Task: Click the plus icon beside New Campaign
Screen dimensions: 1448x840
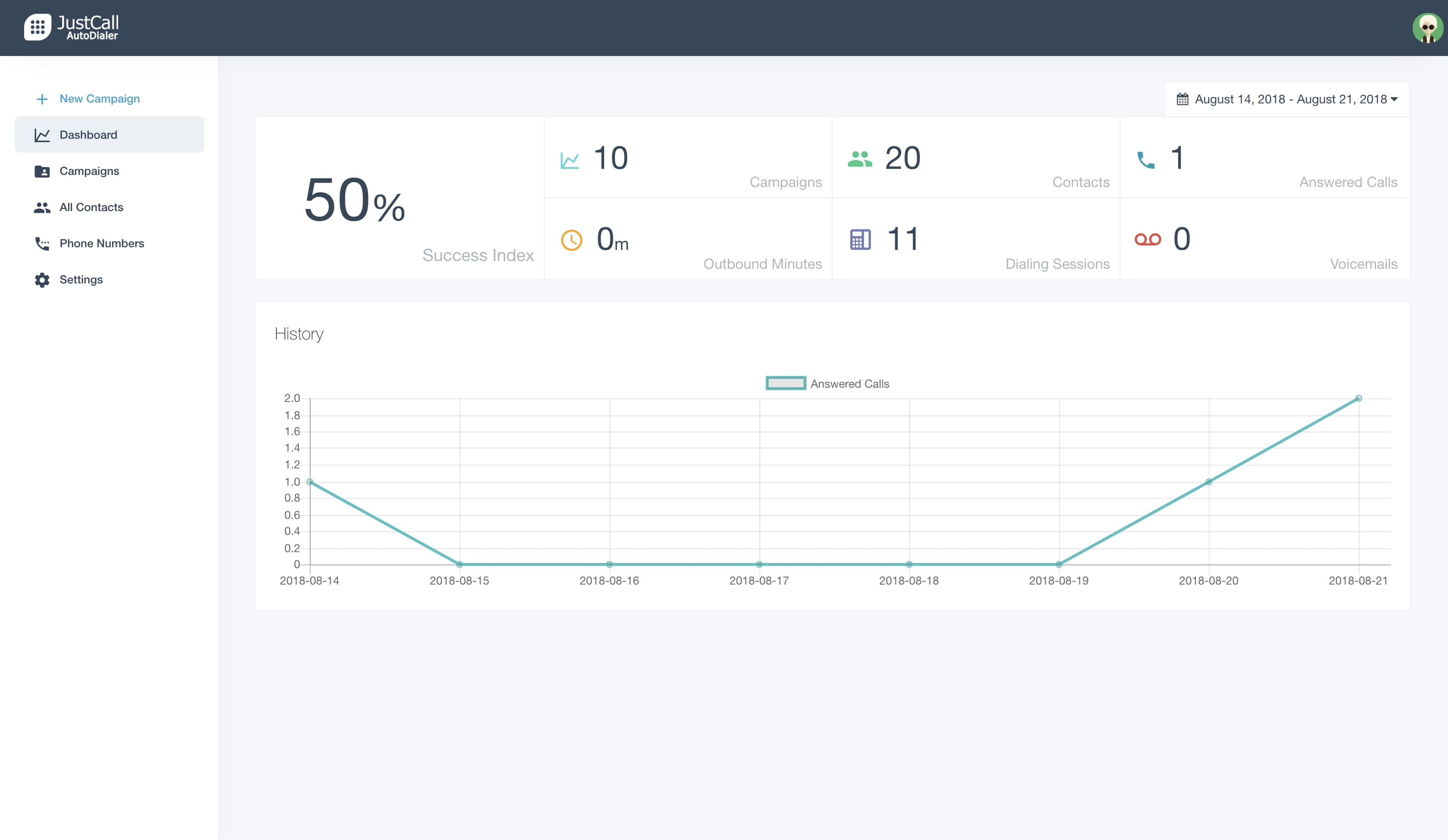Action: click(42, 99)
